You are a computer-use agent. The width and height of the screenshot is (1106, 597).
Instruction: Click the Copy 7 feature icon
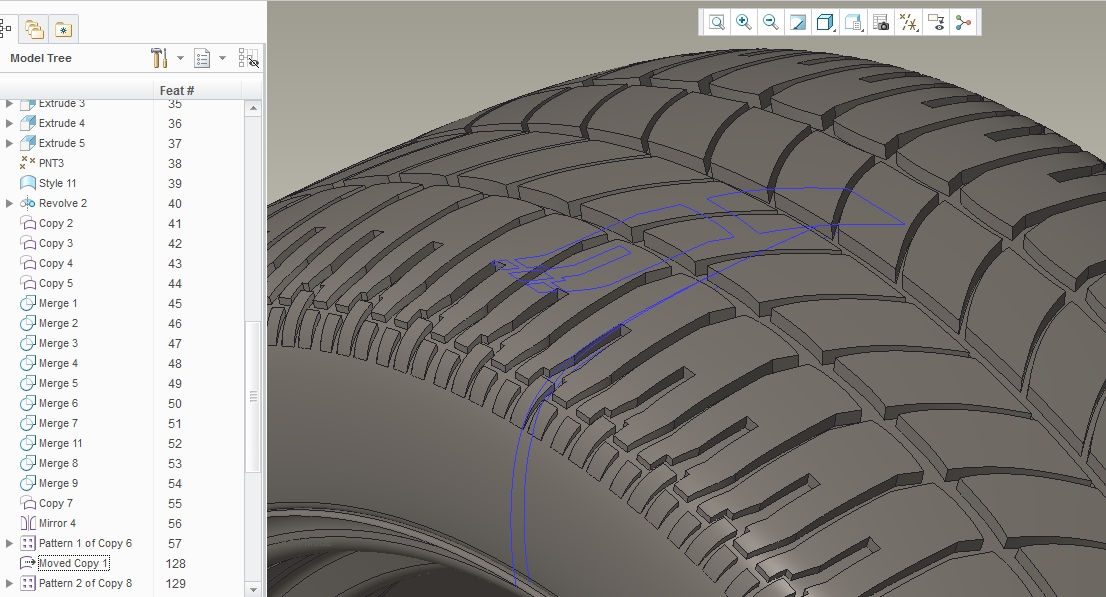coord(28,503)
